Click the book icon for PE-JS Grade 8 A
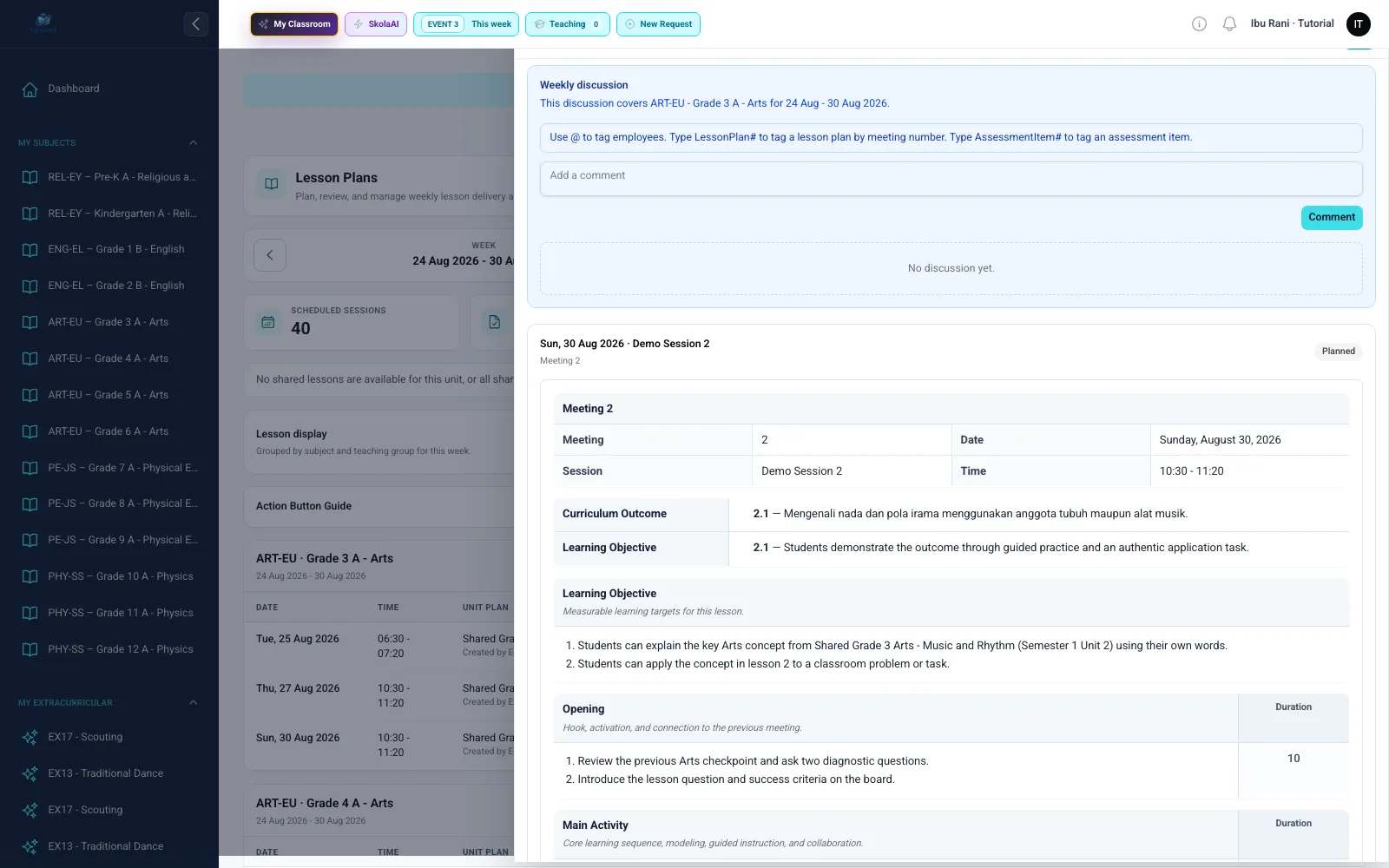This screenshot has width=1389, height=868. (30, 504)
